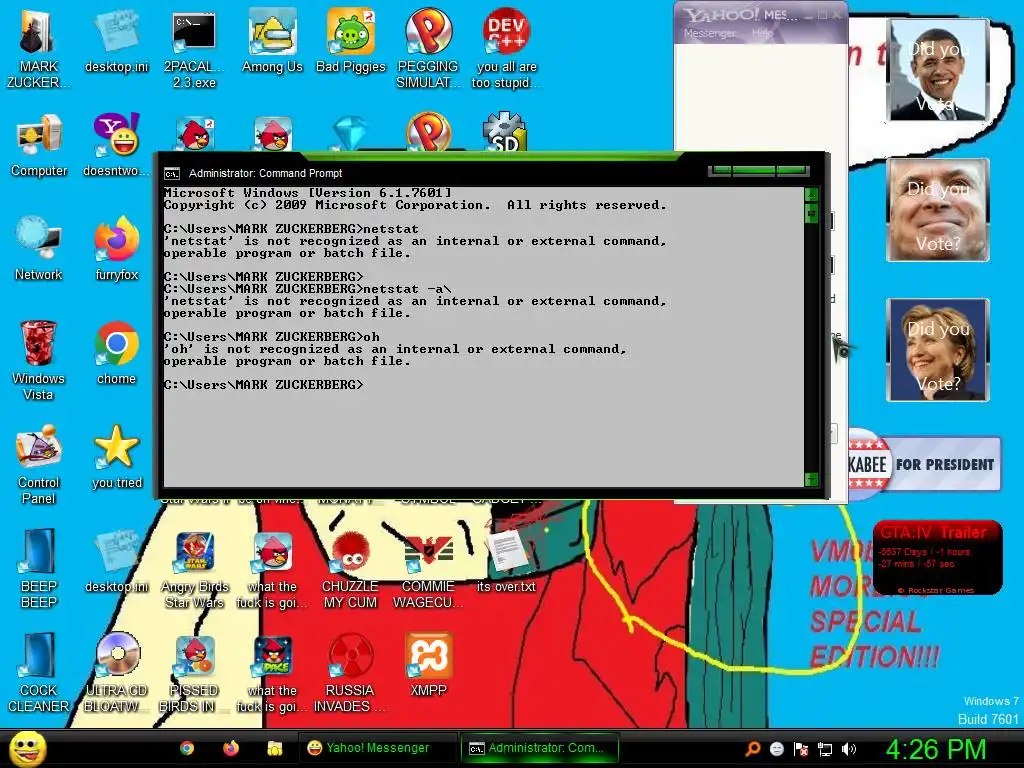Click Command Prompt title bar system icon

click(x=172, y=174)
